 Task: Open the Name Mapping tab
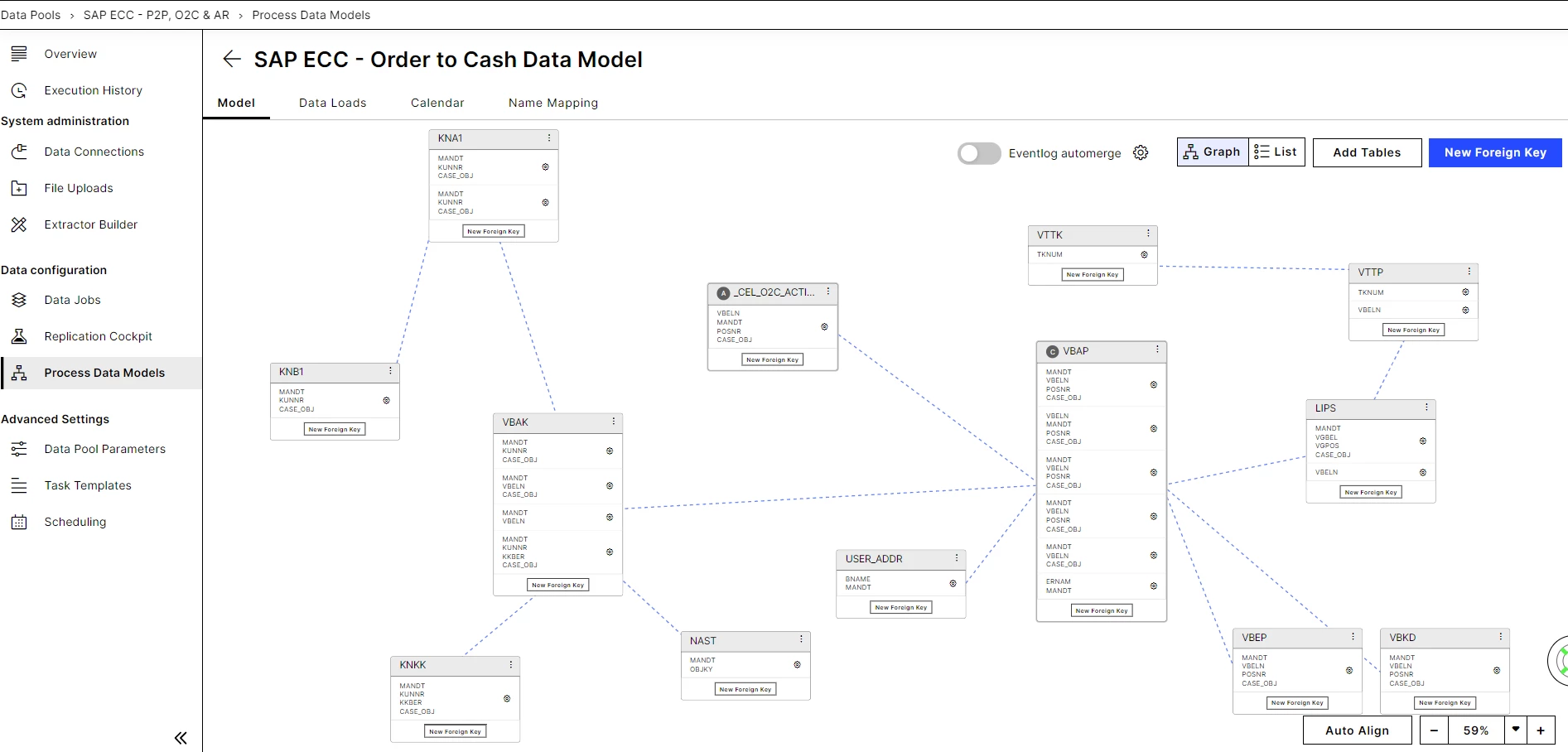point(553,103)
